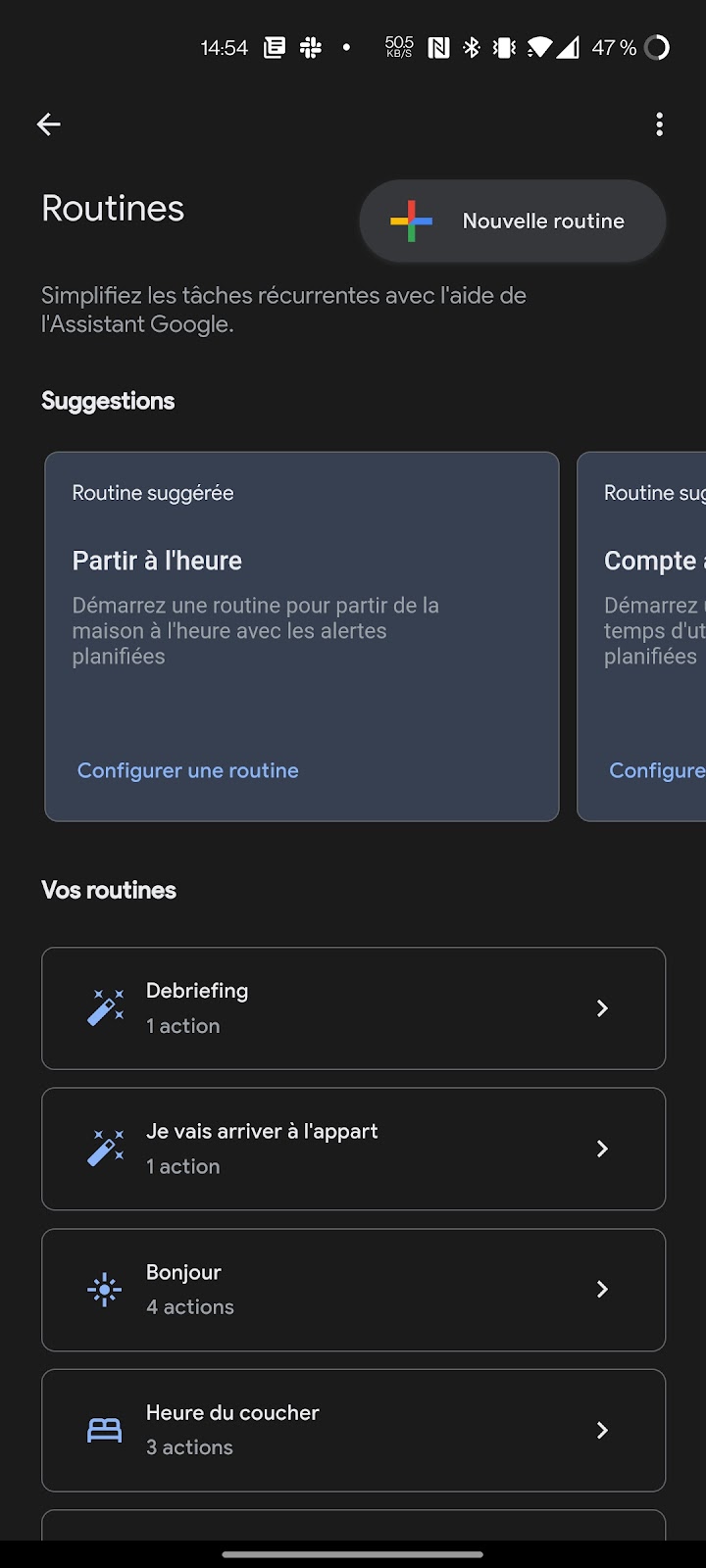Viewport: 706px width, 1568px height.
Task: Tap the Slack notification icon
Action: click(x=311, y=47)
